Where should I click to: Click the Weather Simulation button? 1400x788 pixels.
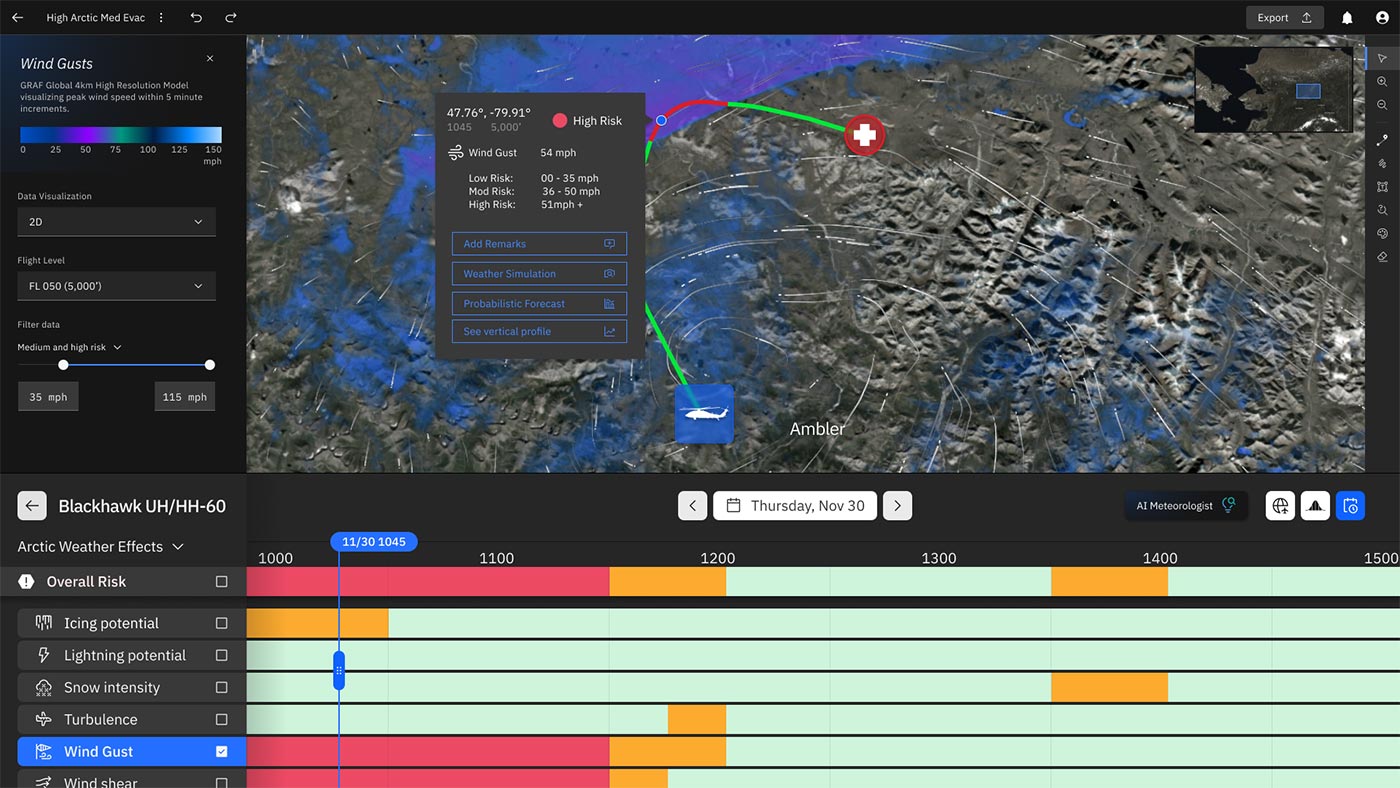pos(539,274)
